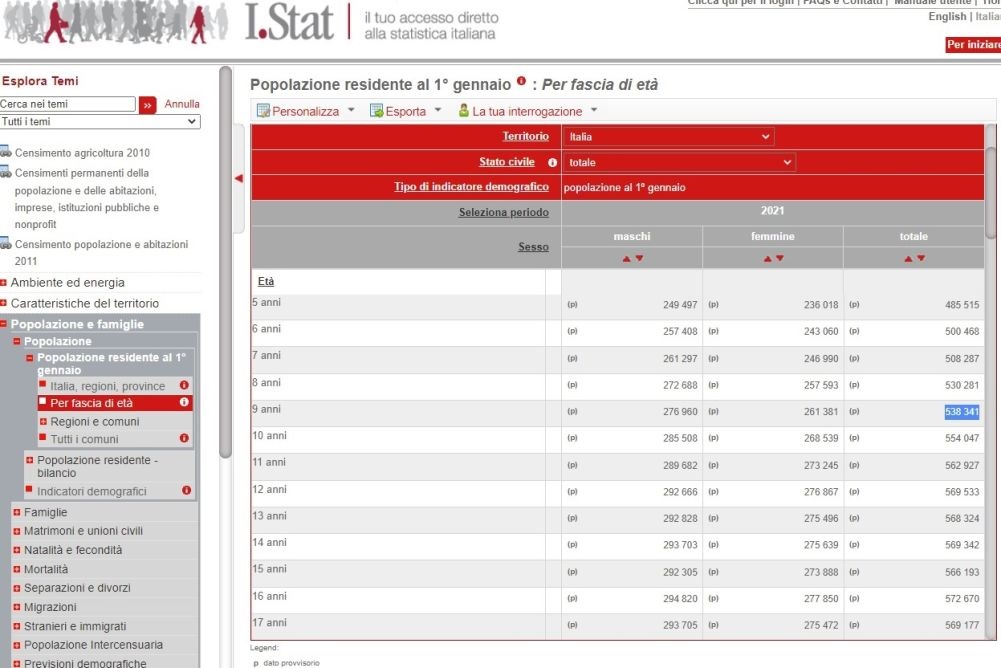This screenshot has width=1001, height=668.
Task: Sort totale column descending
Action: 921,259
